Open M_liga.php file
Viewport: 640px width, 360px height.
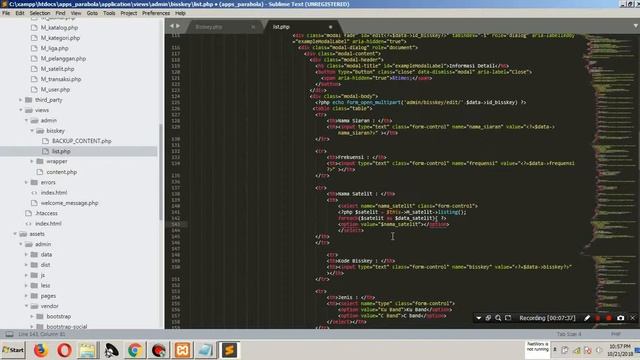(54, 48)
